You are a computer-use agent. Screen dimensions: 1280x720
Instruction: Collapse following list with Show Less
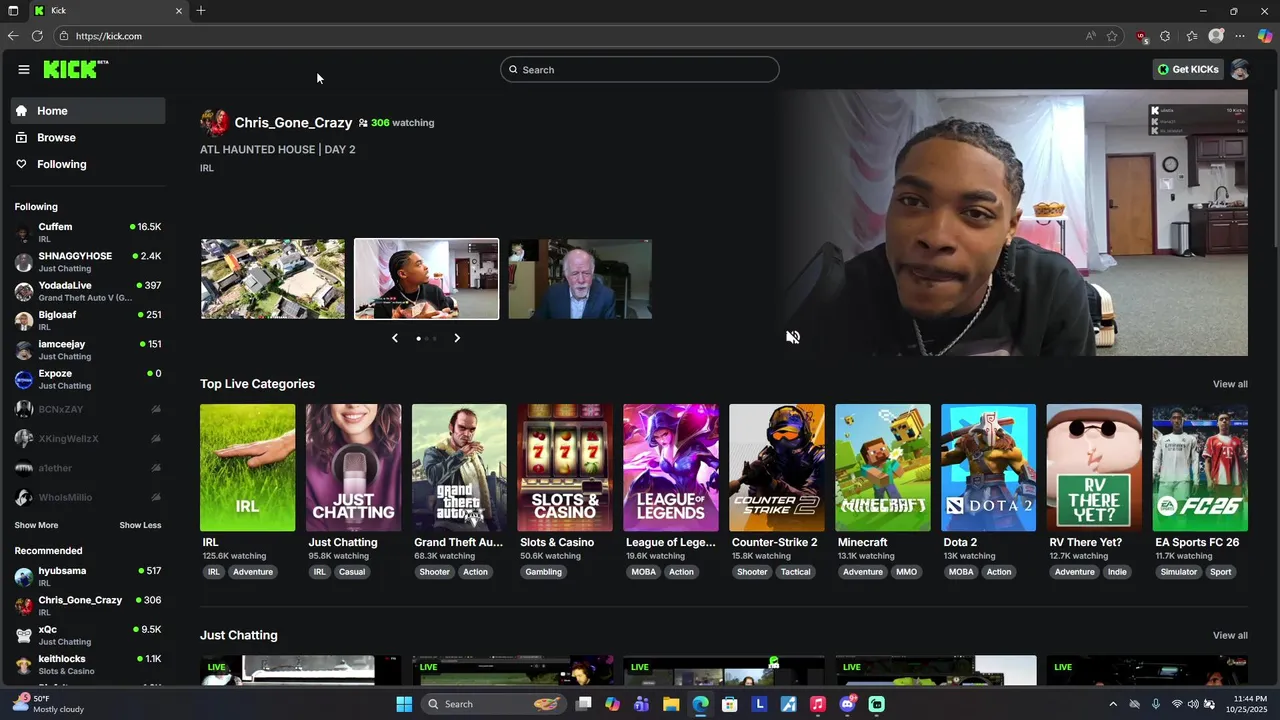tap(140, 525)
